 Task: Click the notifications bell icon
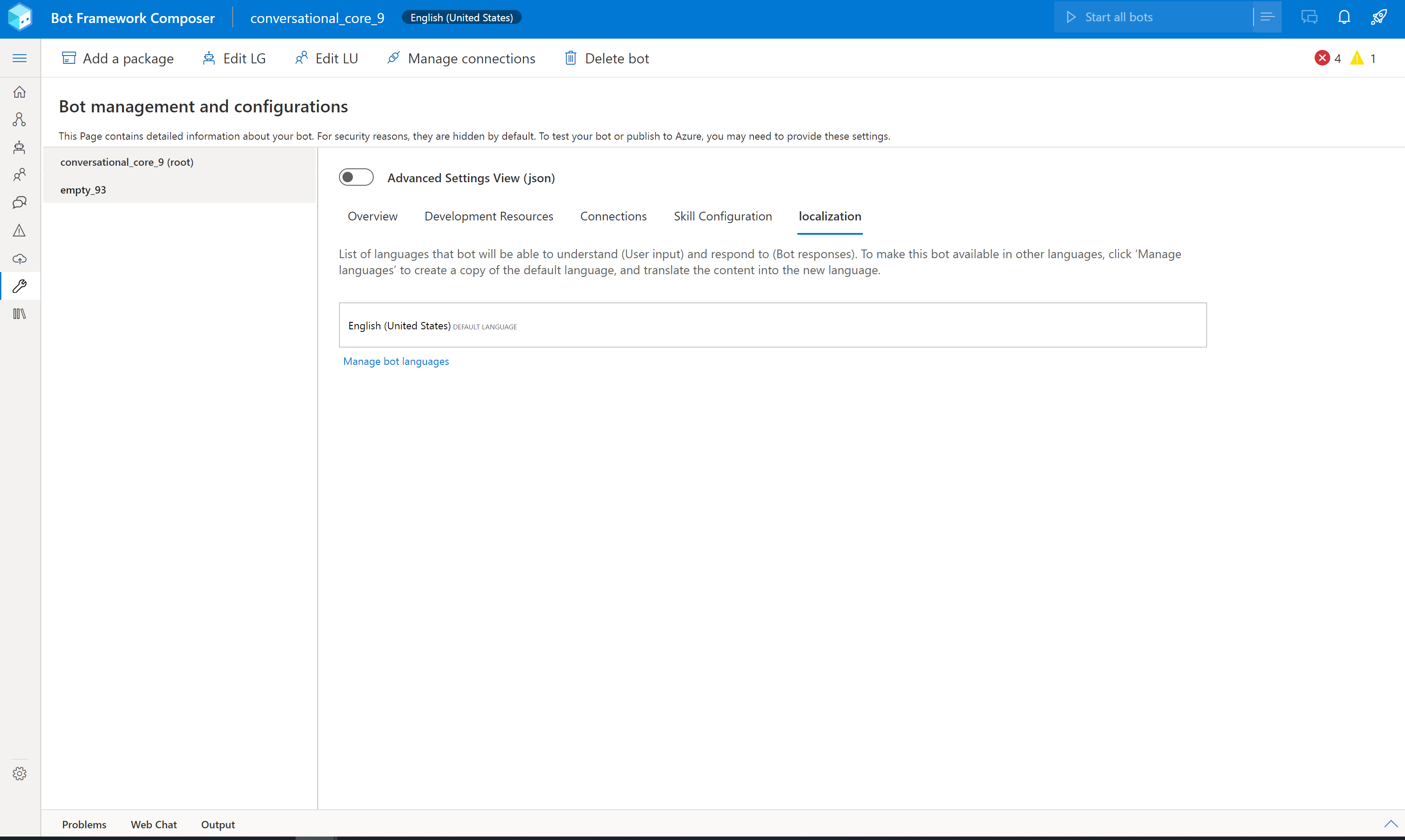pyautogui.click(x=1344, y=17)
